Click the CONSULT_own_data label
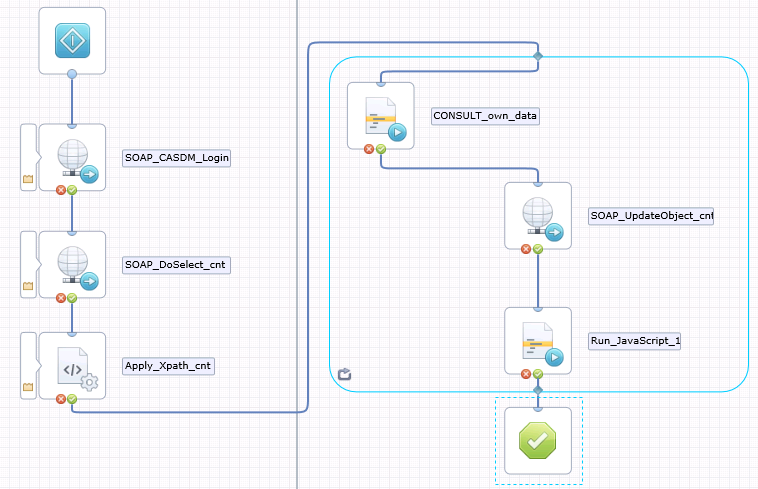The image size is (758, 489). tap(485, 116)
